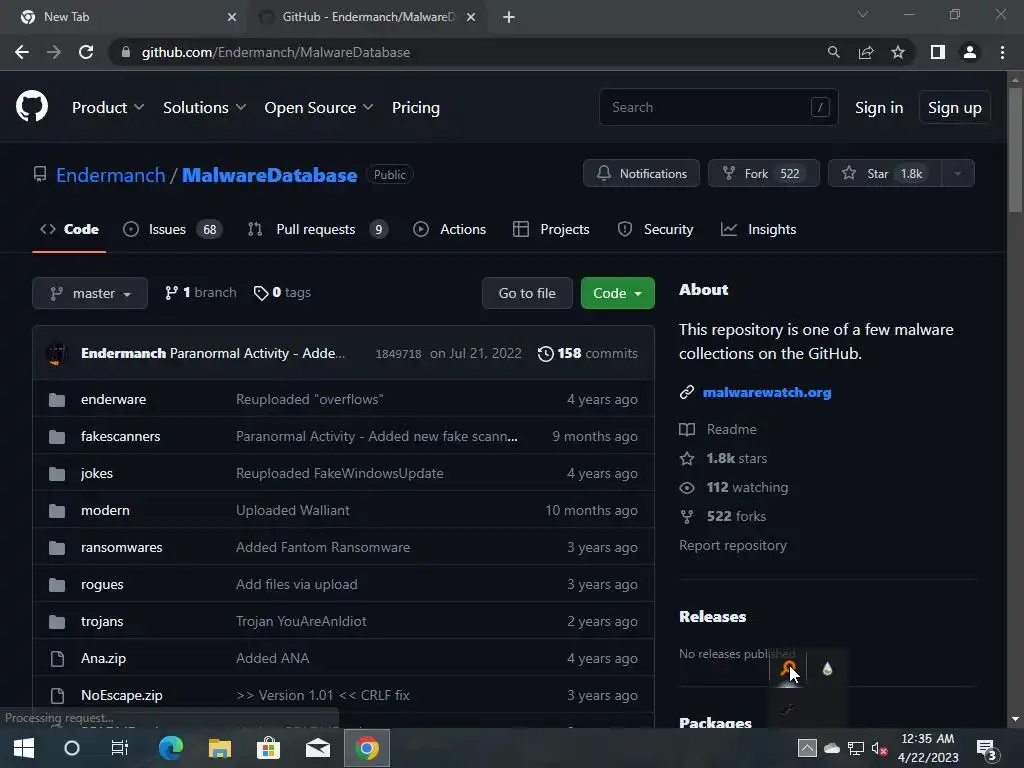Open the Issues tab
Viewport: 1024px width, 768px height.
click(x=172, y=229)
